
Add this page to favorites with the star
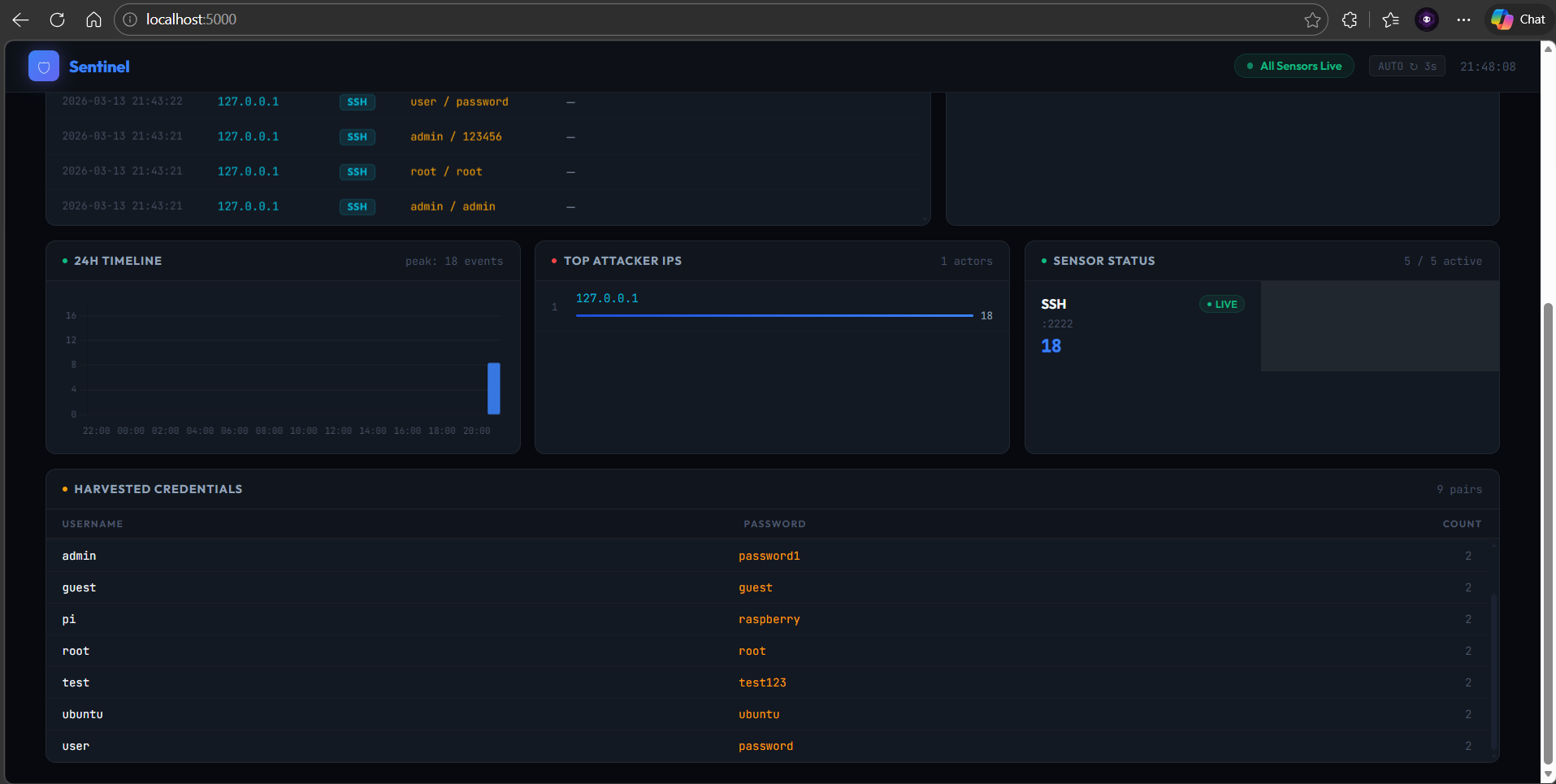click(1311, 19)
